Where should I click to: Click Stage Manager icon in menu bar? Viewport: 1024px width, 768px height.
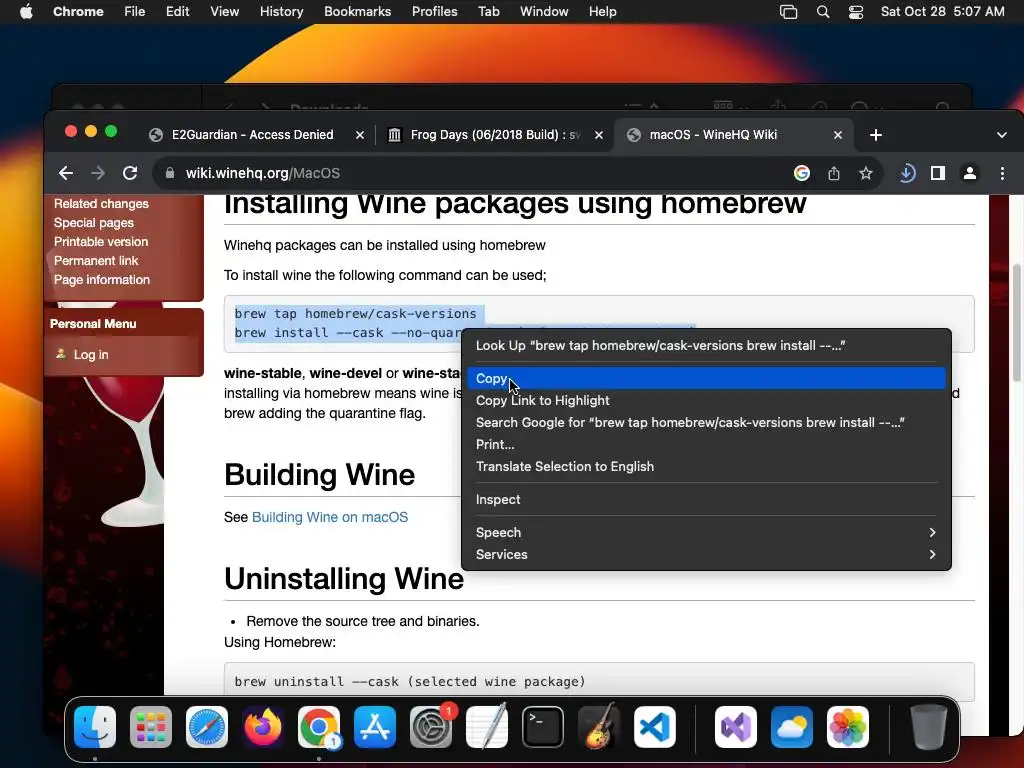pyautogui.click(x=789, y=12)
